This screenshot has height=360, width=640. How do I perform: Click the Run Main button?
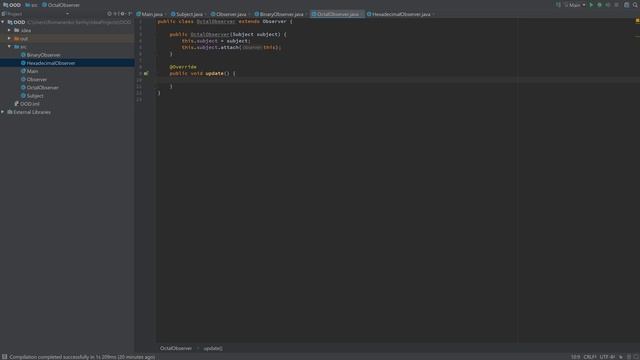pyautogui.click(x=591, y=5)
